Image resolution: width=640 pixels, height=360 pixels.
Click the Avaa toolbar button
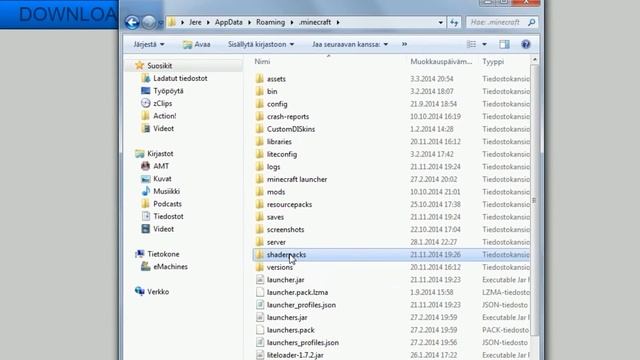[x=197, y=44]
